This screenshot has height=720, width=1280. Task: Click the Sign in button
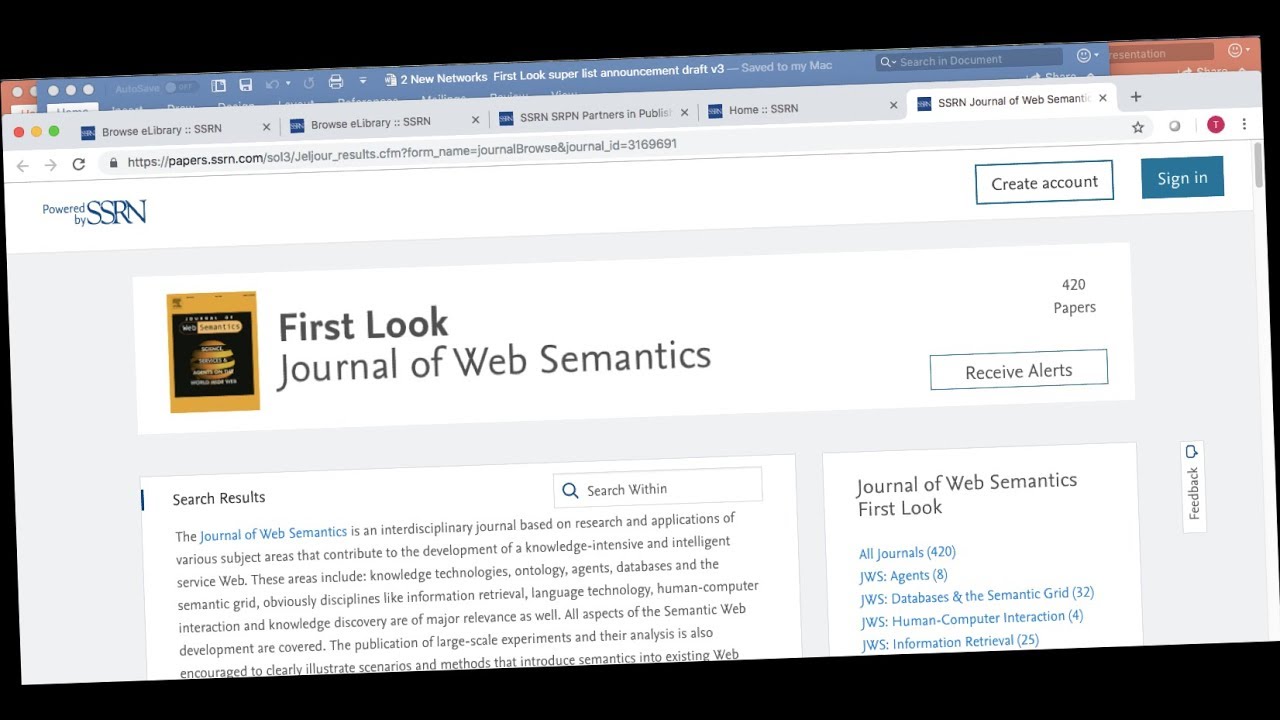[1182, 178]
